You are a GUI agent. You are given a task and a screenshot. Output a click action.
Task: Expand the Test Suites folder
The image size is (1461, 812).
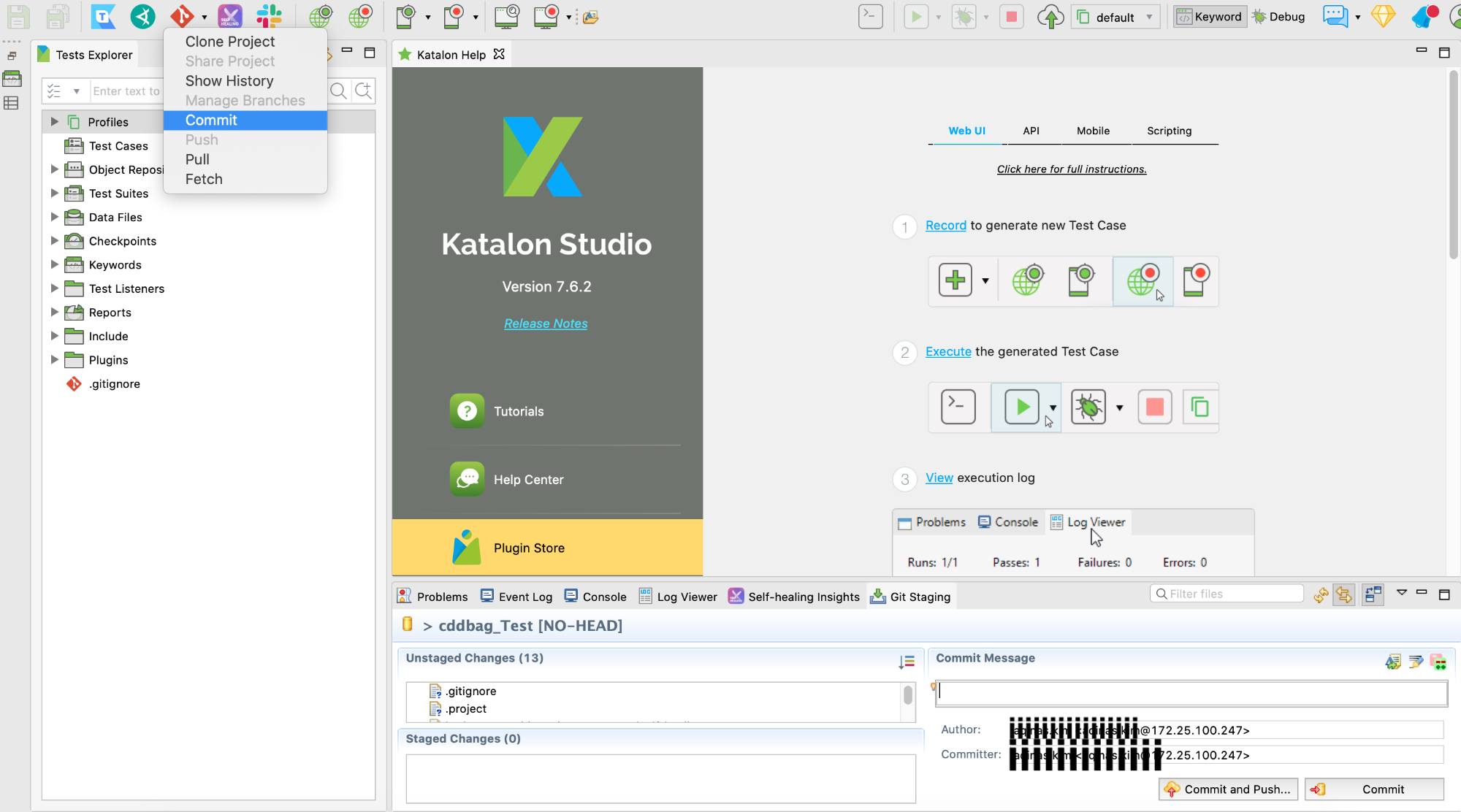(54, 193)
